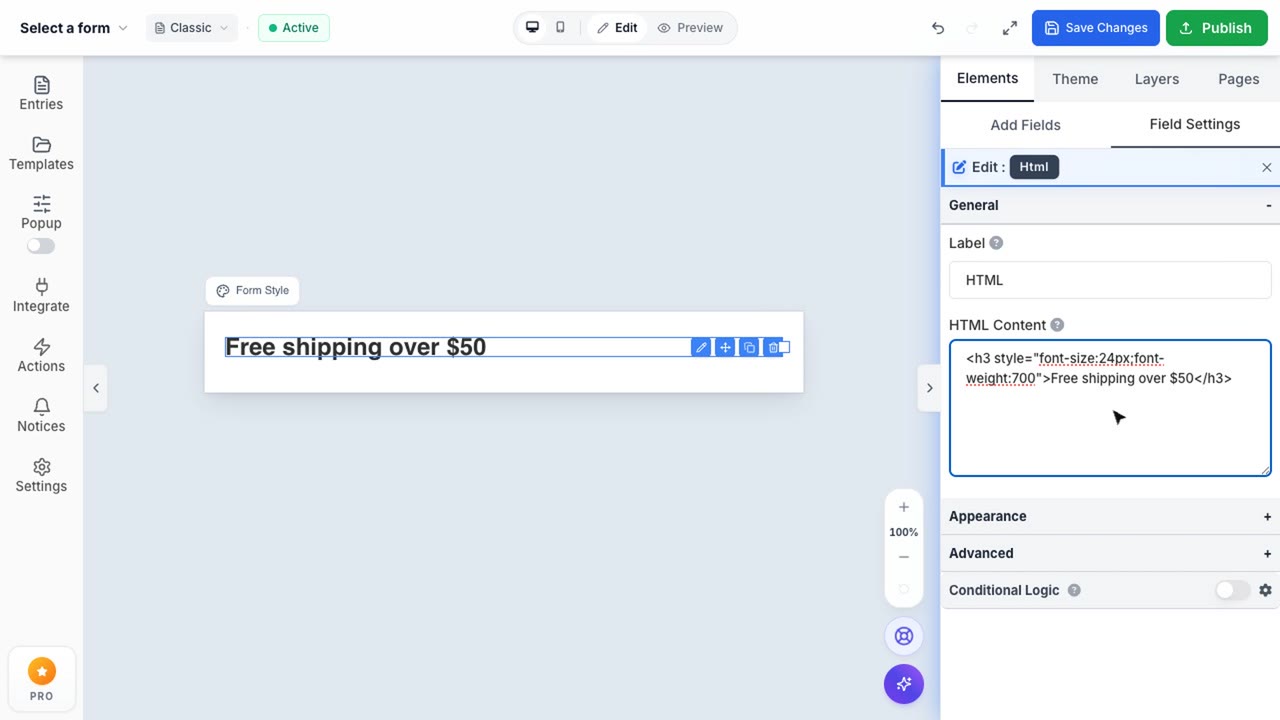Toggle the Popup switch
The image size is (1280, 720).
[41, 246]
